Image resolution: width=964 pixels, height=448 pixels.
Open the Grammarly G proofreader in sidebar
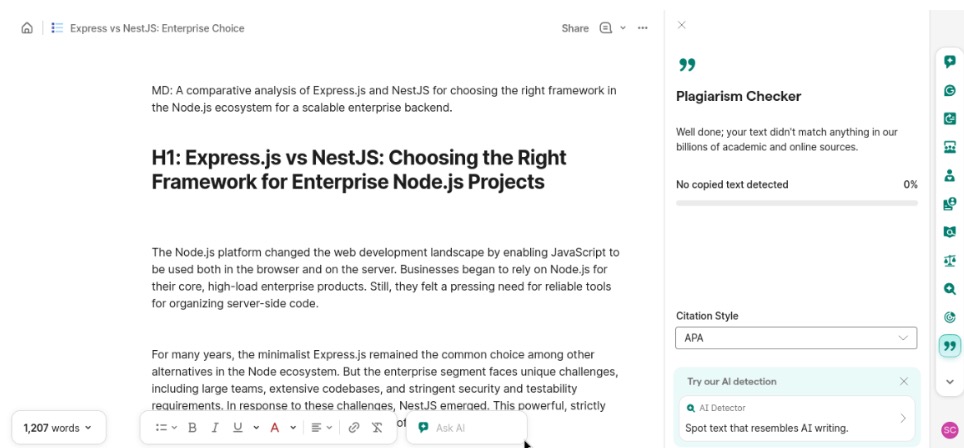click(x=950, y=90)
